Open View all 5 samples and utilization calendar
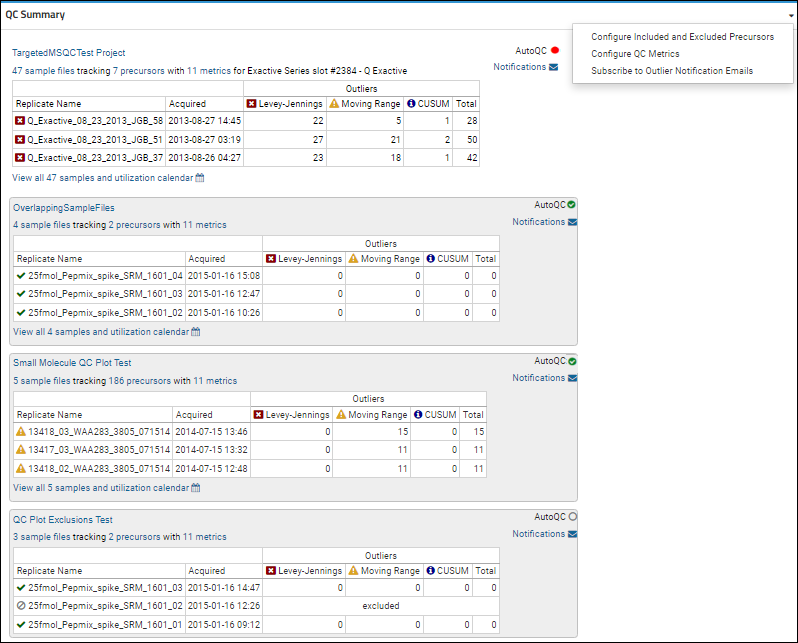Image resolution: width=798 pixels, height=643 pixels. (101, 488)
